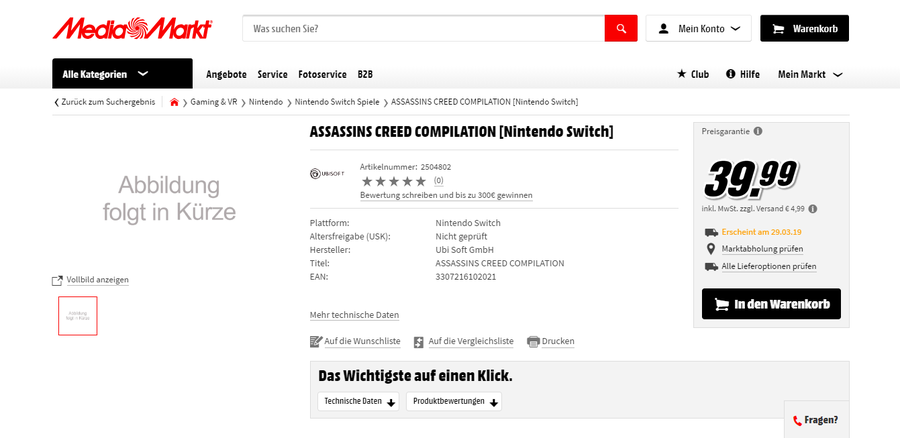This screenshot has height=438, width=900.
Task: Click the MediaMarkt logo
Action: pos(132,28)
